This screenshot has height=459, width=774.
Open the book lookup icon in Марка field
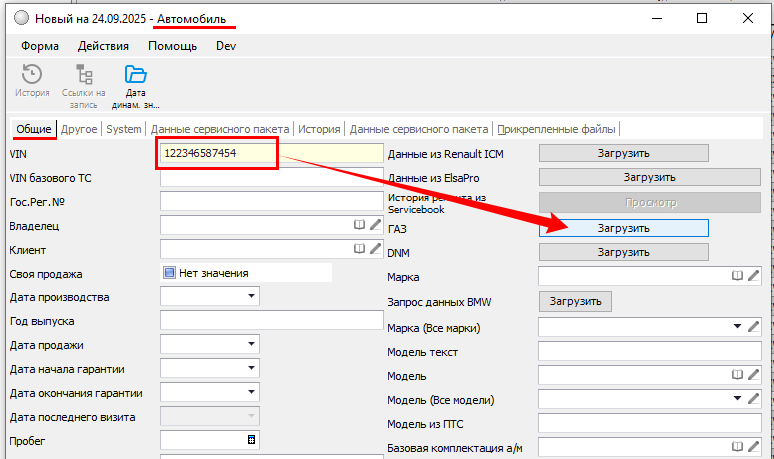coord(737,275)
